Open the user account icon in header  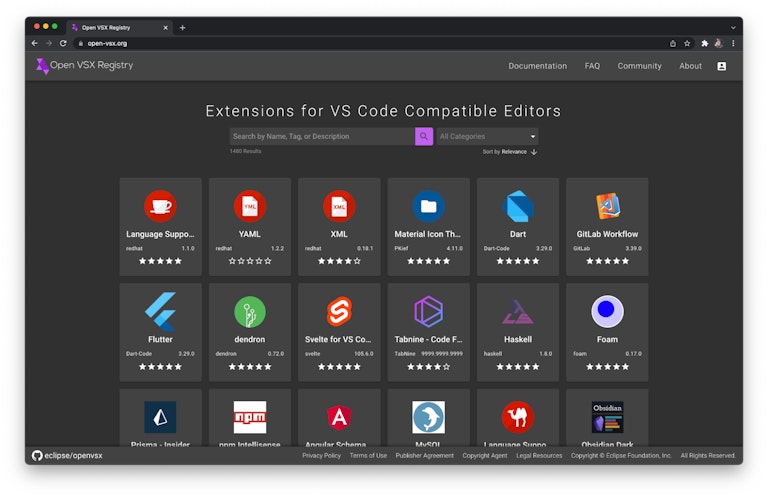(x=721, y=66)
